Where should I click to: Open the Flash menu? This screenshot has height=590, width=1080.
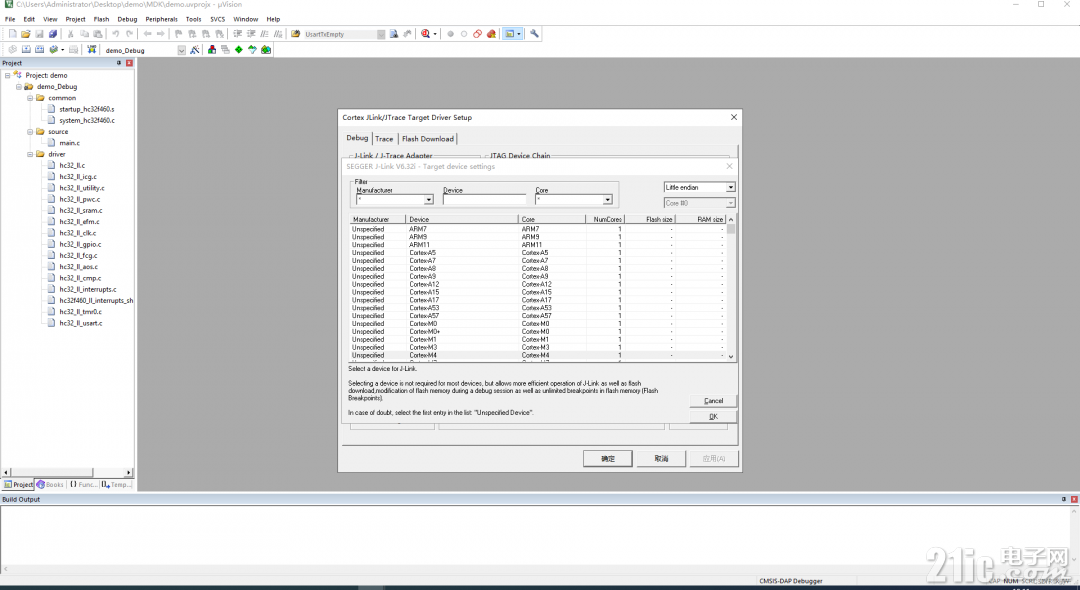coord(101,19)
